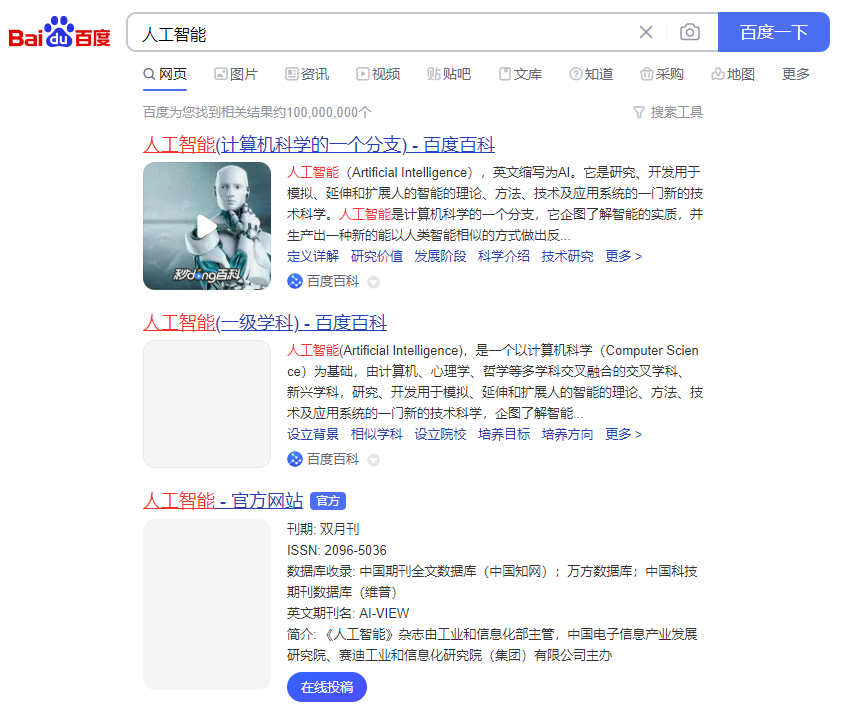Click 百度百科 source icon under second result
The width and height of the screenshot is (851, 710).
[295, 459]
